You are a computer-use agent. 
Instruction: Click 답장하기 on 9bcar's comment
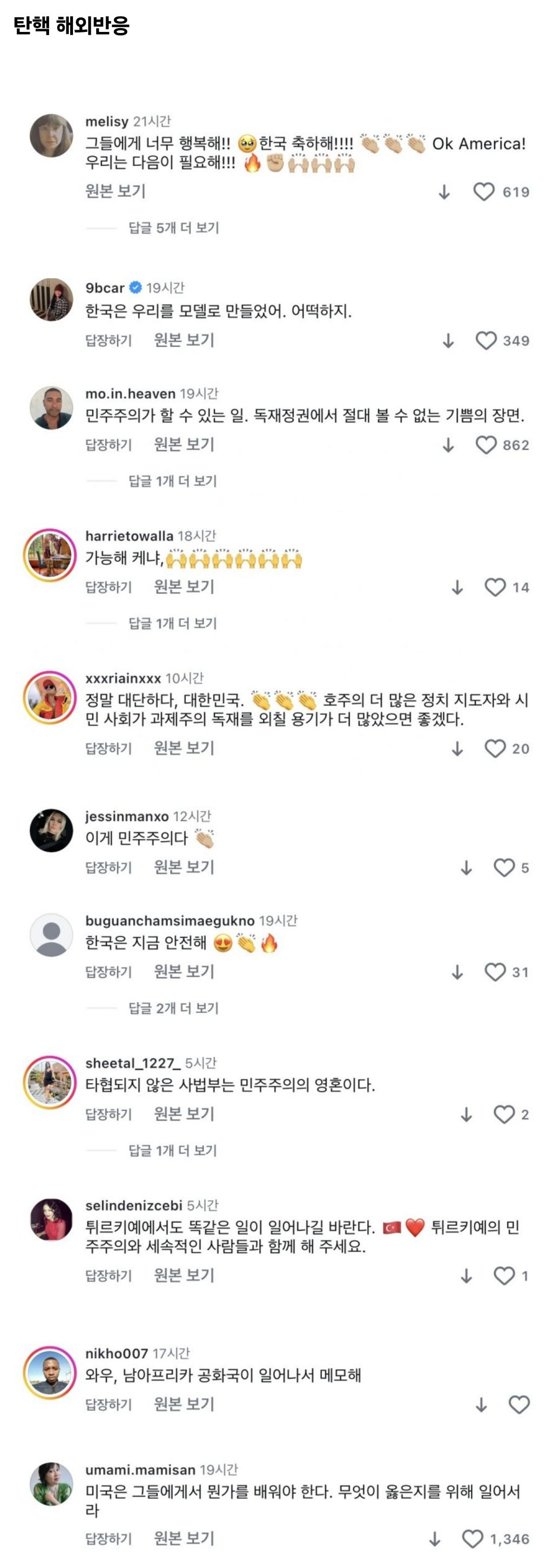(109, 341)
